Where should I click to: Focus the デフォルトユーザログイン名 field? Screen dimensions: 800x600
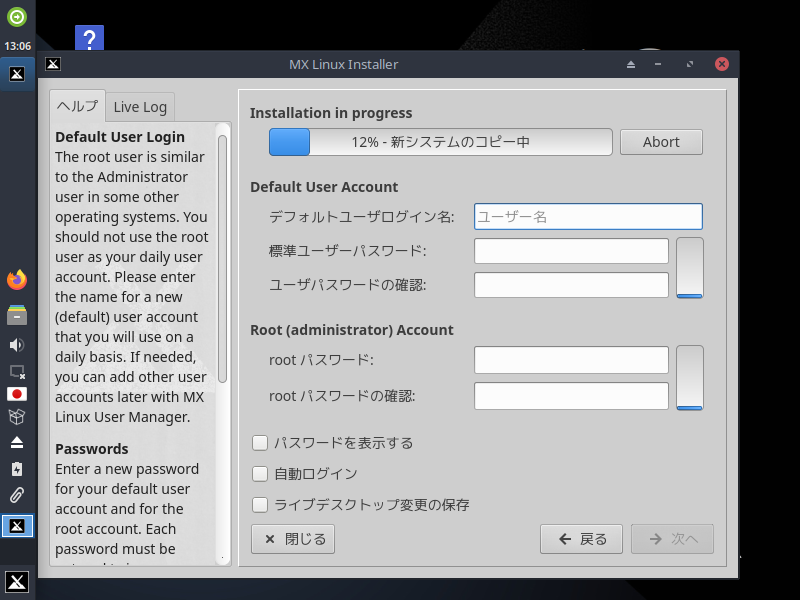point(588,217)
